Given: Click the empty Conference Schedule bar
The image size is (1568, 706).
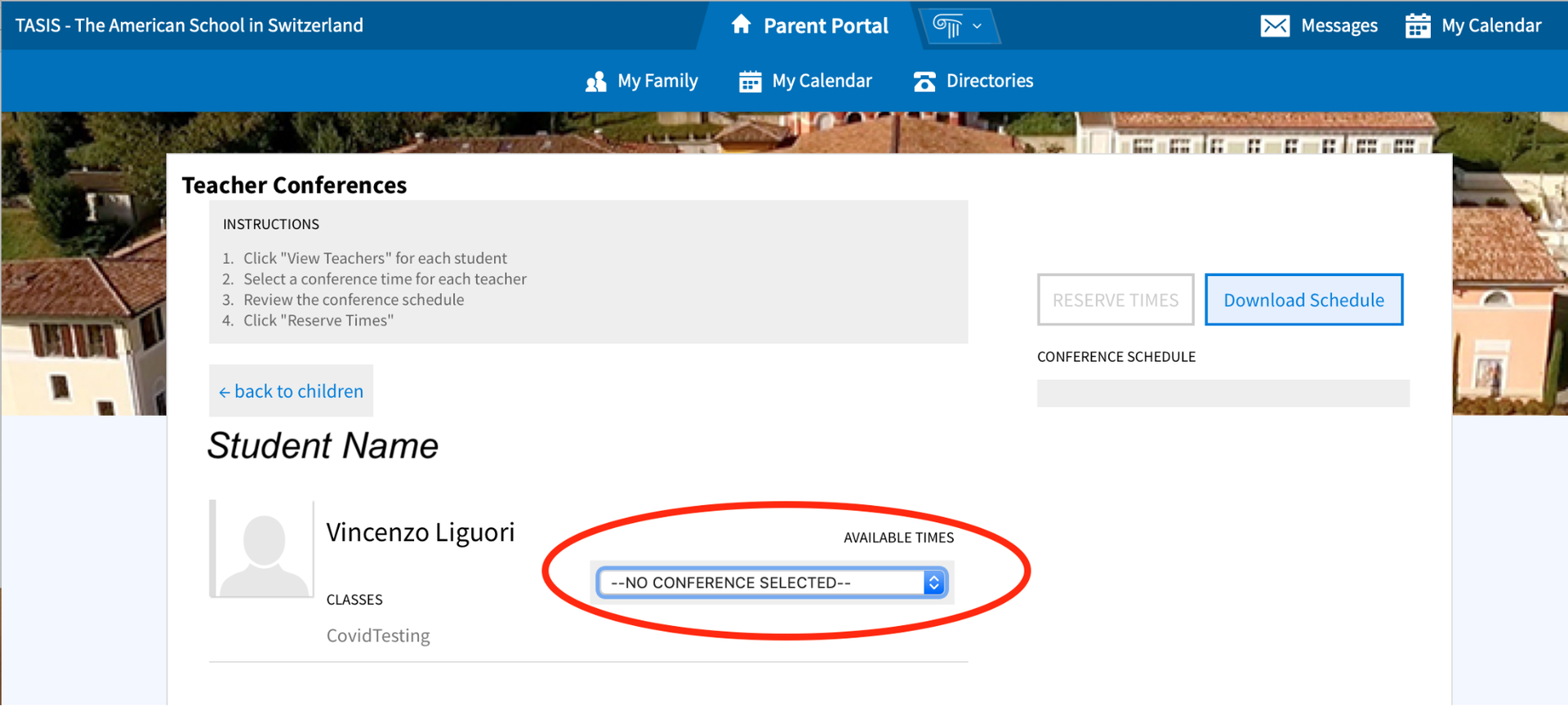Looking at the screenshot, I should [x=1223, y=393].
